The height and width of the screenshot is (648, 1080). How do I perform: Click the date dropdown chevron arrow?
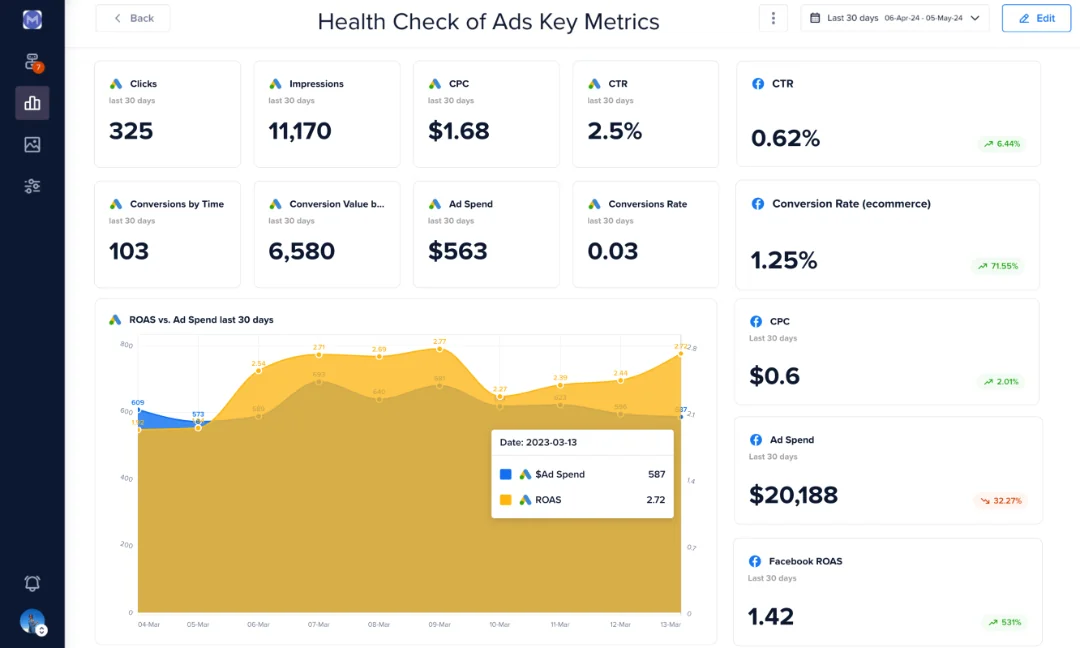975,18
